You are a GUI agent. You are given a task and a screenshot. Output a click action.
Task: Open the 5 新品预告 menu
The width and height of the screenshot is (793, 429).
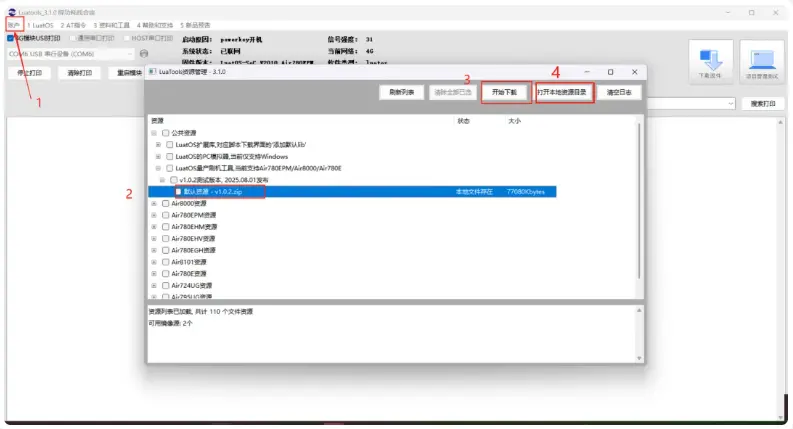195,25
